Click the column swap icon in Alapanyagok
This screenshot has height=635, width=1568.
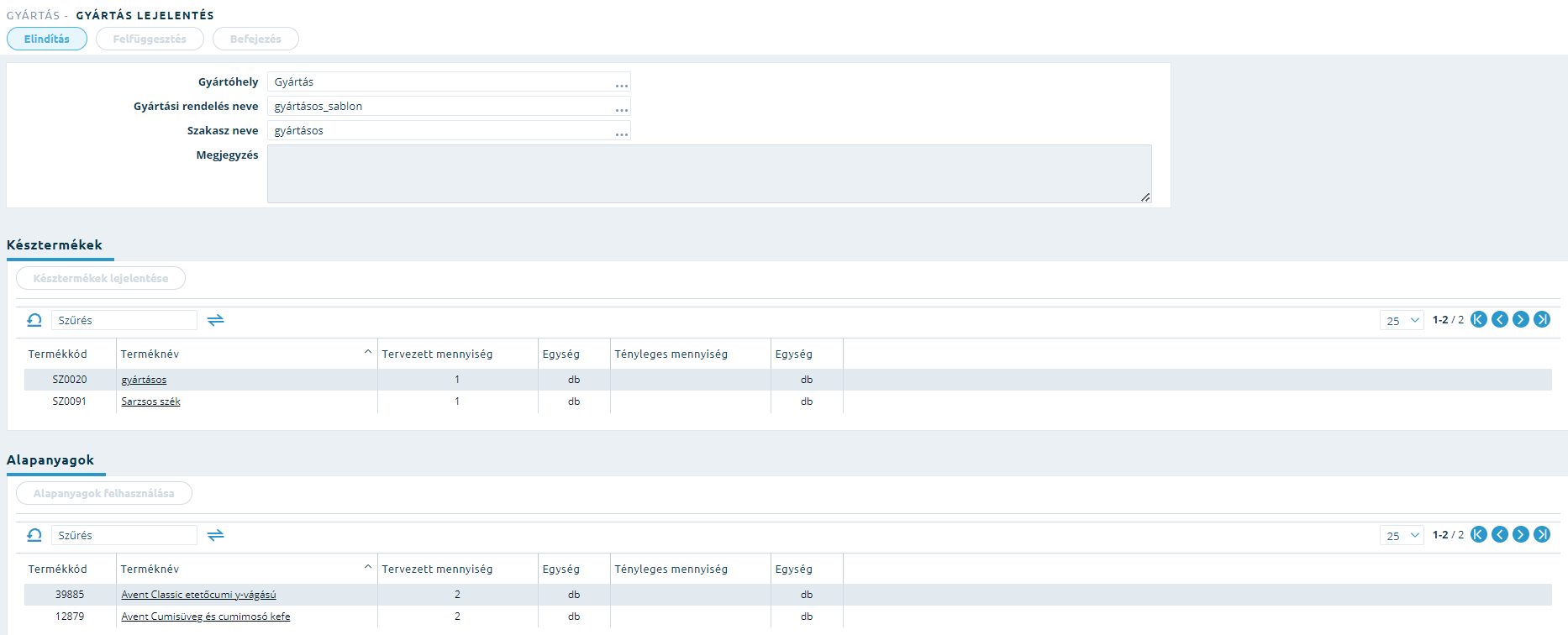216,535
